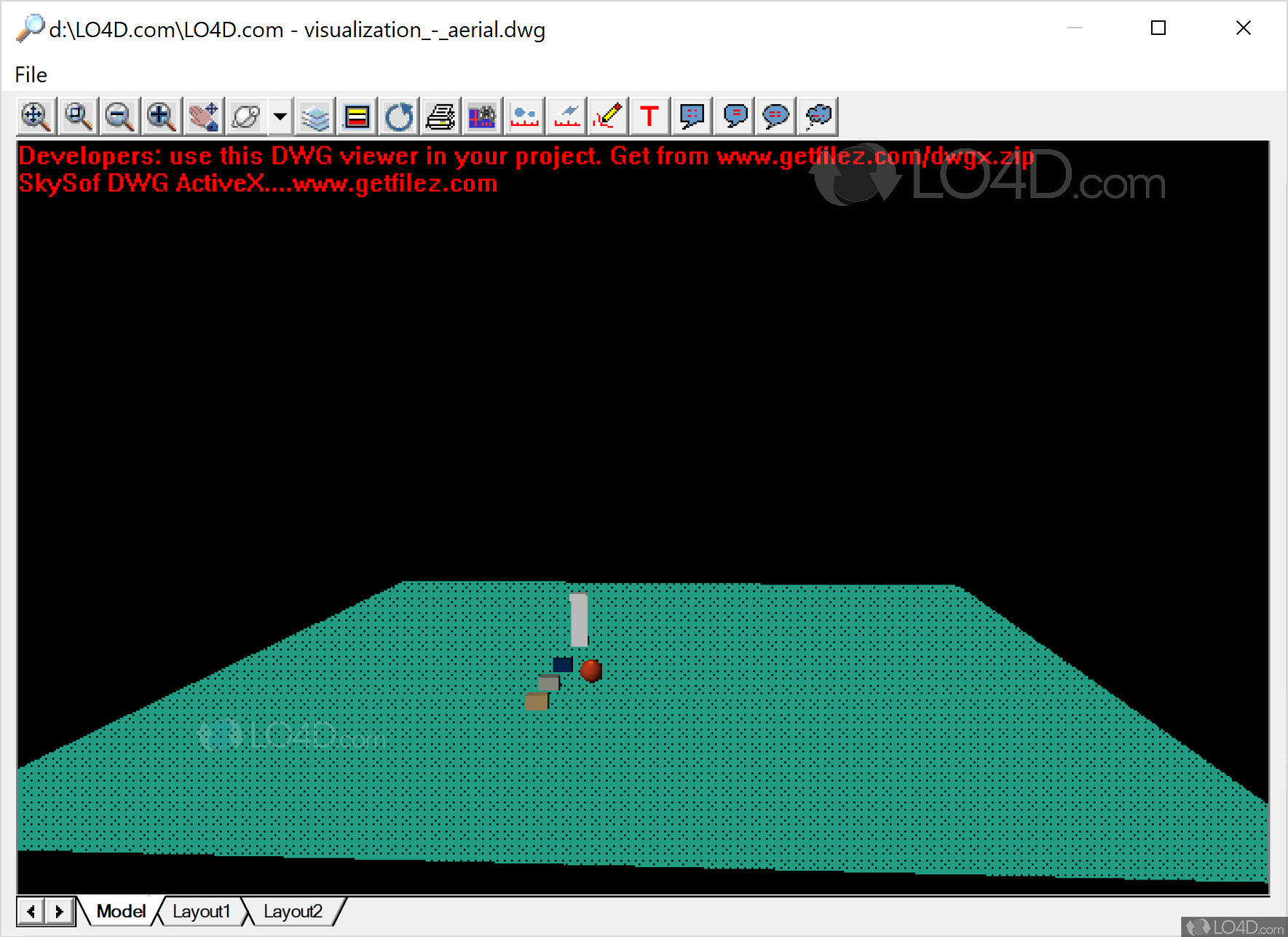Click the blue circular Regenerate arrow
1288x937 pixels.
pyautogui.click(x=399, y=116)
